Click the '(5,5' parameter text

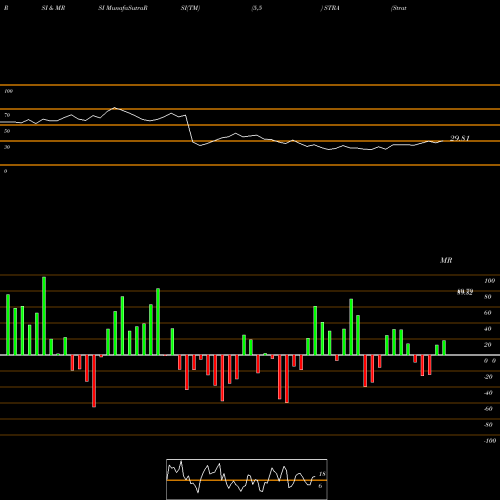point(257,8)
